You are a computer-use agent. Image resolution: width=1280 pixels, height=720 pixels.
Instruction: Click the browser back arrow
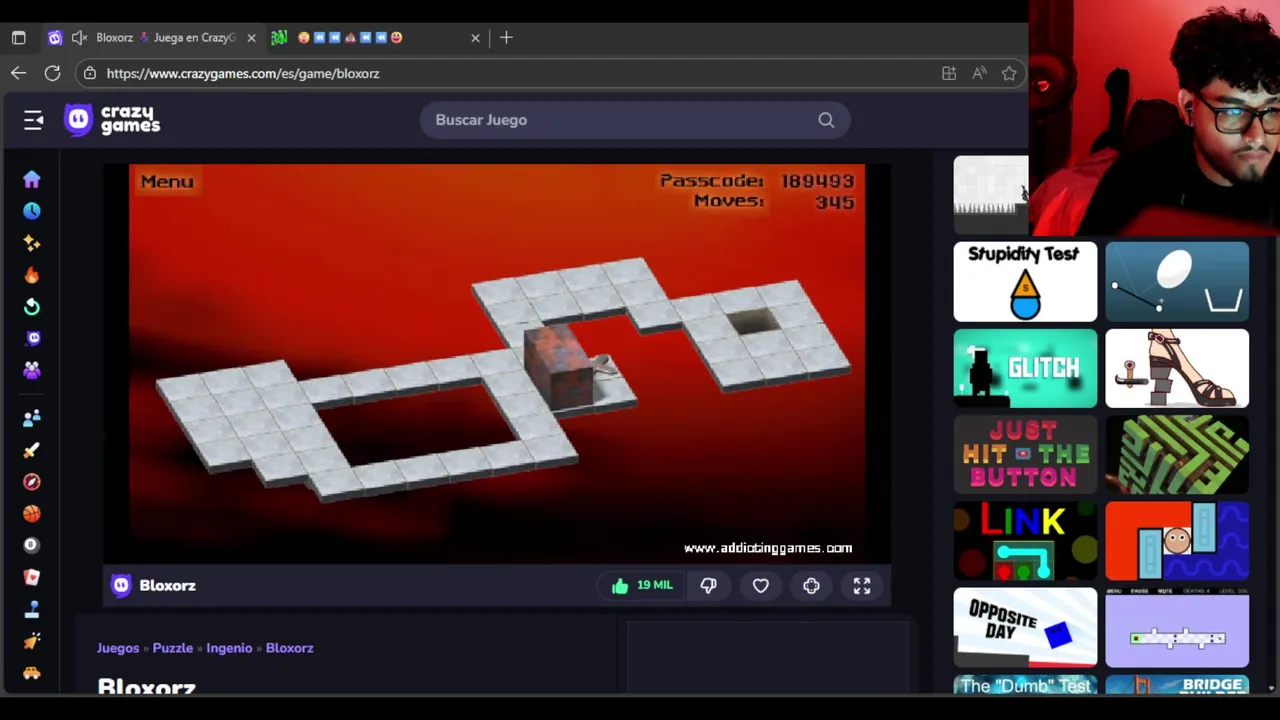point(18,73)
